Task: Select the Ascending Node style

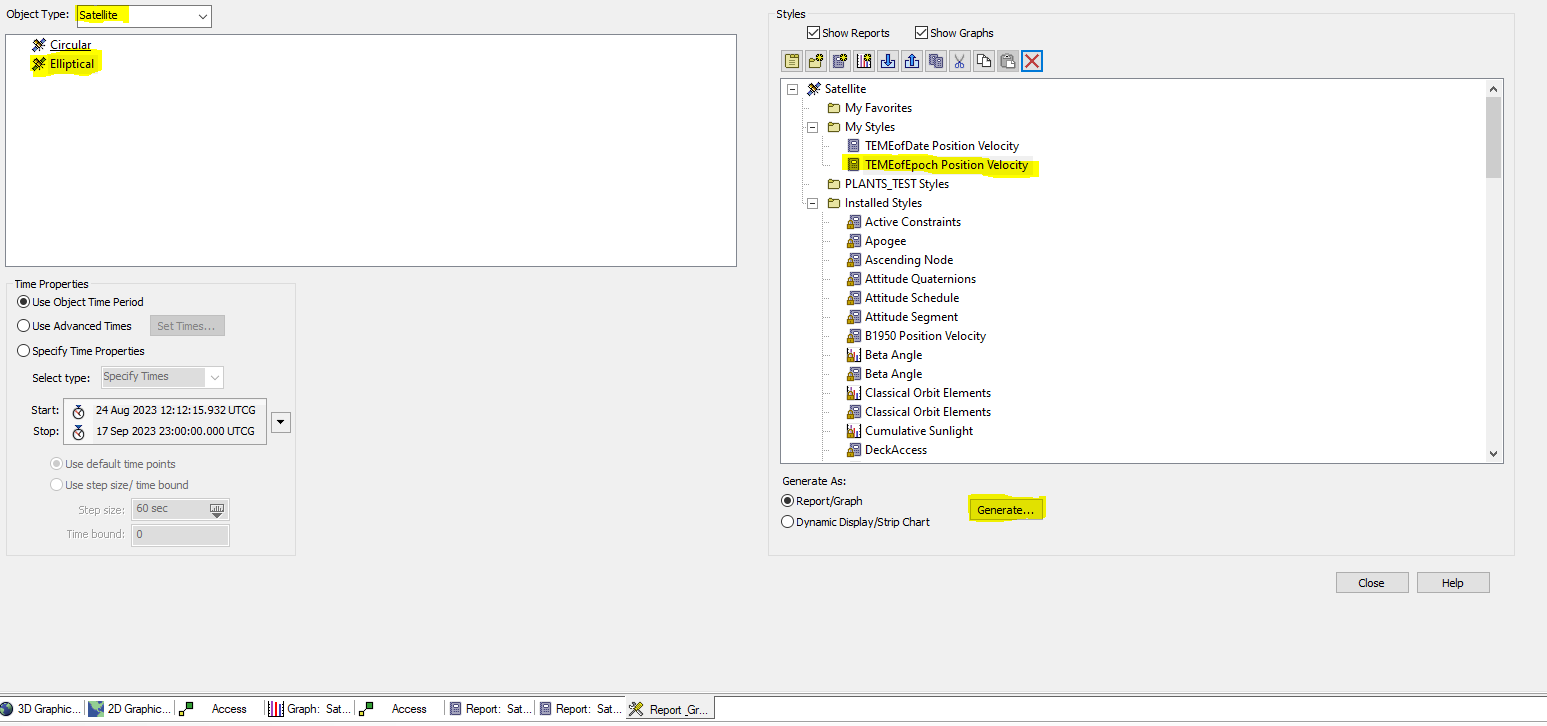Action: (909, 260)
